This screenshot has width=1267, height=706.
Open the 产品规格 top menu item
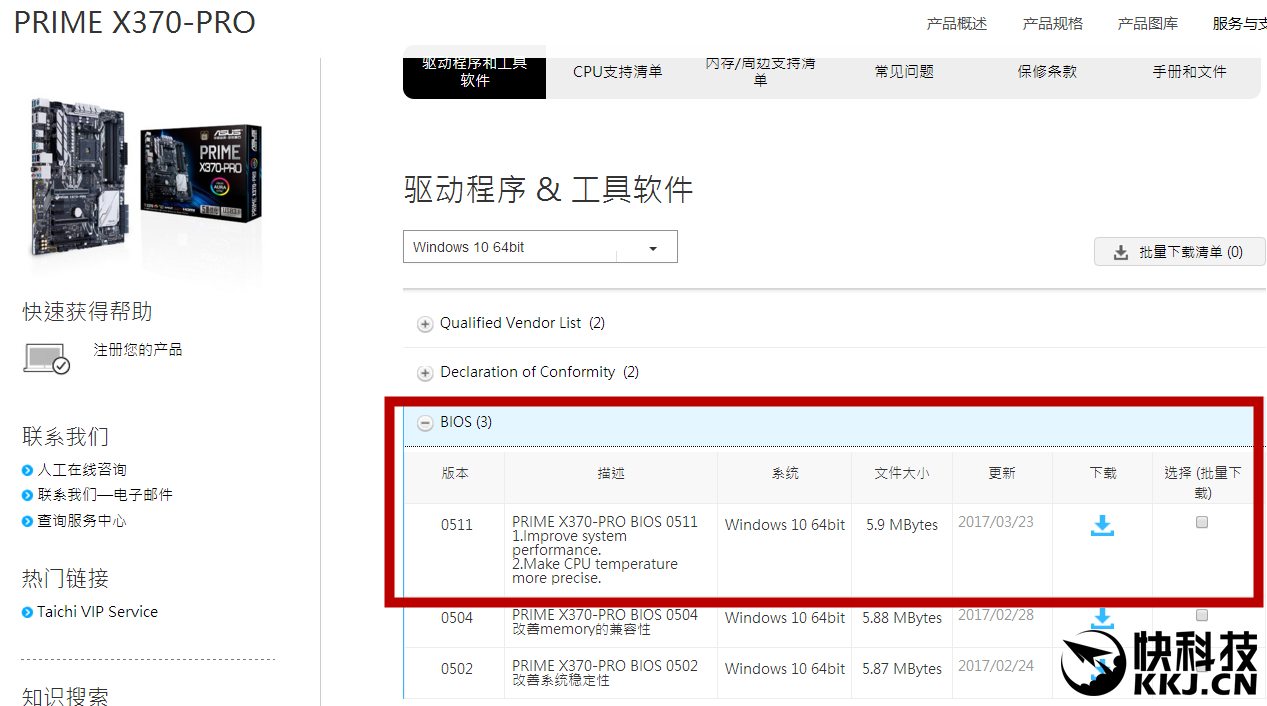(1052, 23)
